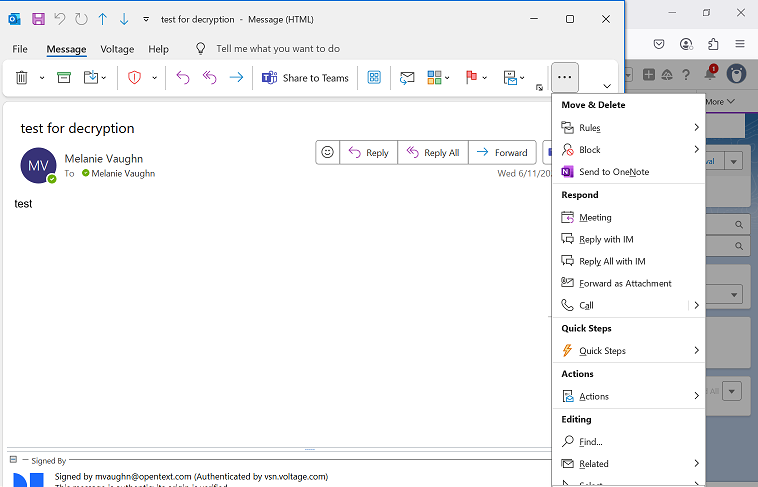
Task: Open Quick Steps submenu
Action: [628, 351]
